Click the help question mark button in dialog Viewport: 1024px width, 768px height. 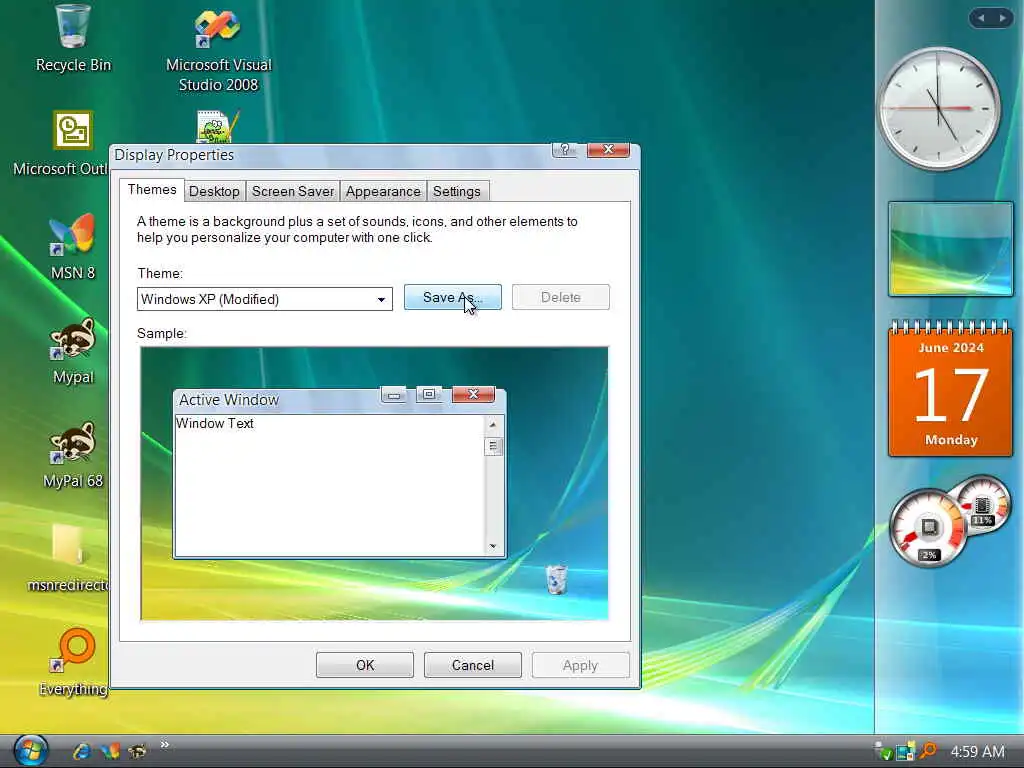[x=565, y=150]
